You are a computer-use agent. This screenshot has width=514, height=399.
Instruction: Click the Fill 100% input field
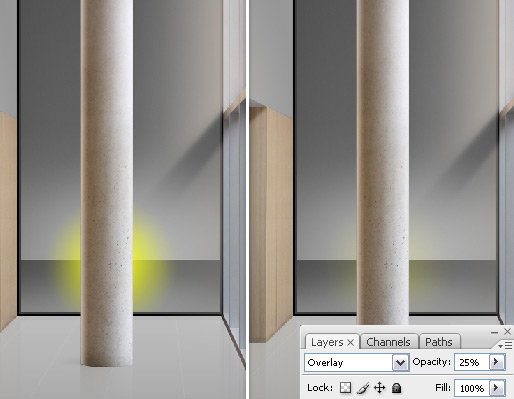[472, 388]
